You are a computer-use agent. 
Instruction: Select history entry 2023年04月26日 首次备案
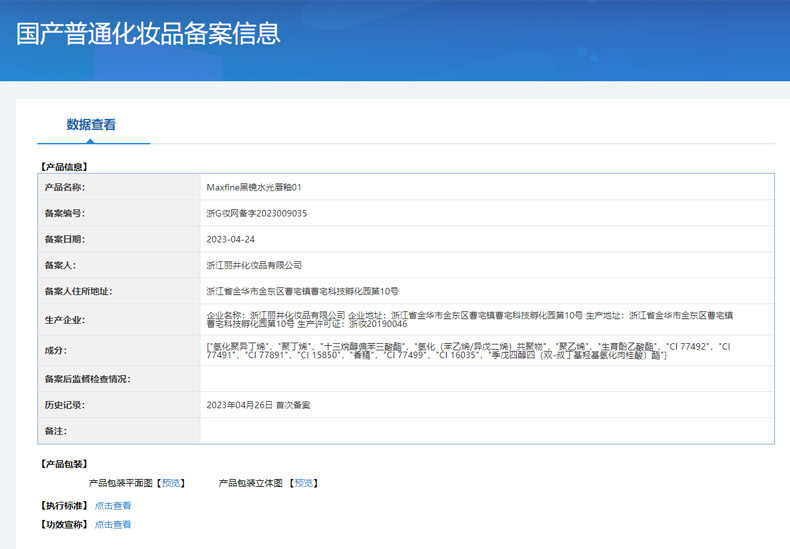(258, 405)
